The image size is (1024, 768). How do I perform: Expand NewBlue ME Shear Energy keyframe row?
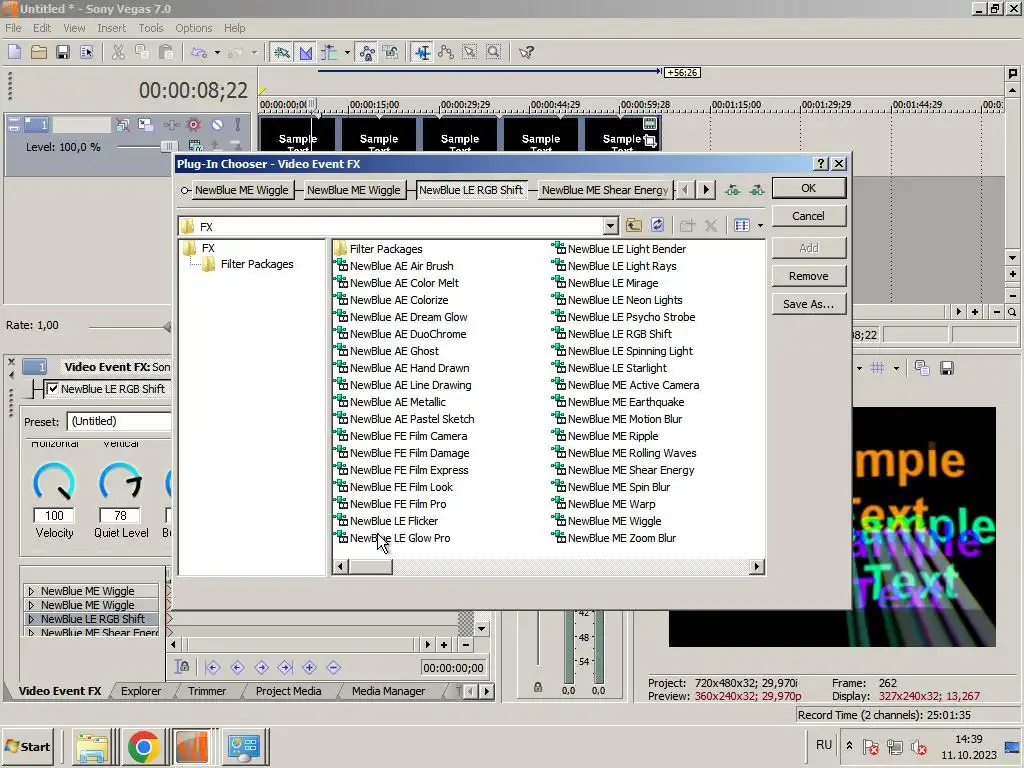(x=31, y=632)
